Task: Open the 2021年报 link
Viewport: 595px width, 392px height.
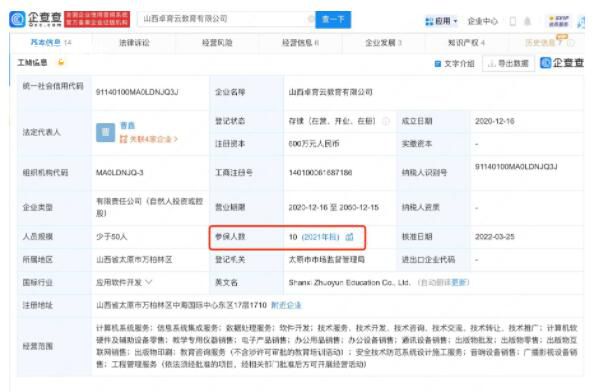Action: 320,237
